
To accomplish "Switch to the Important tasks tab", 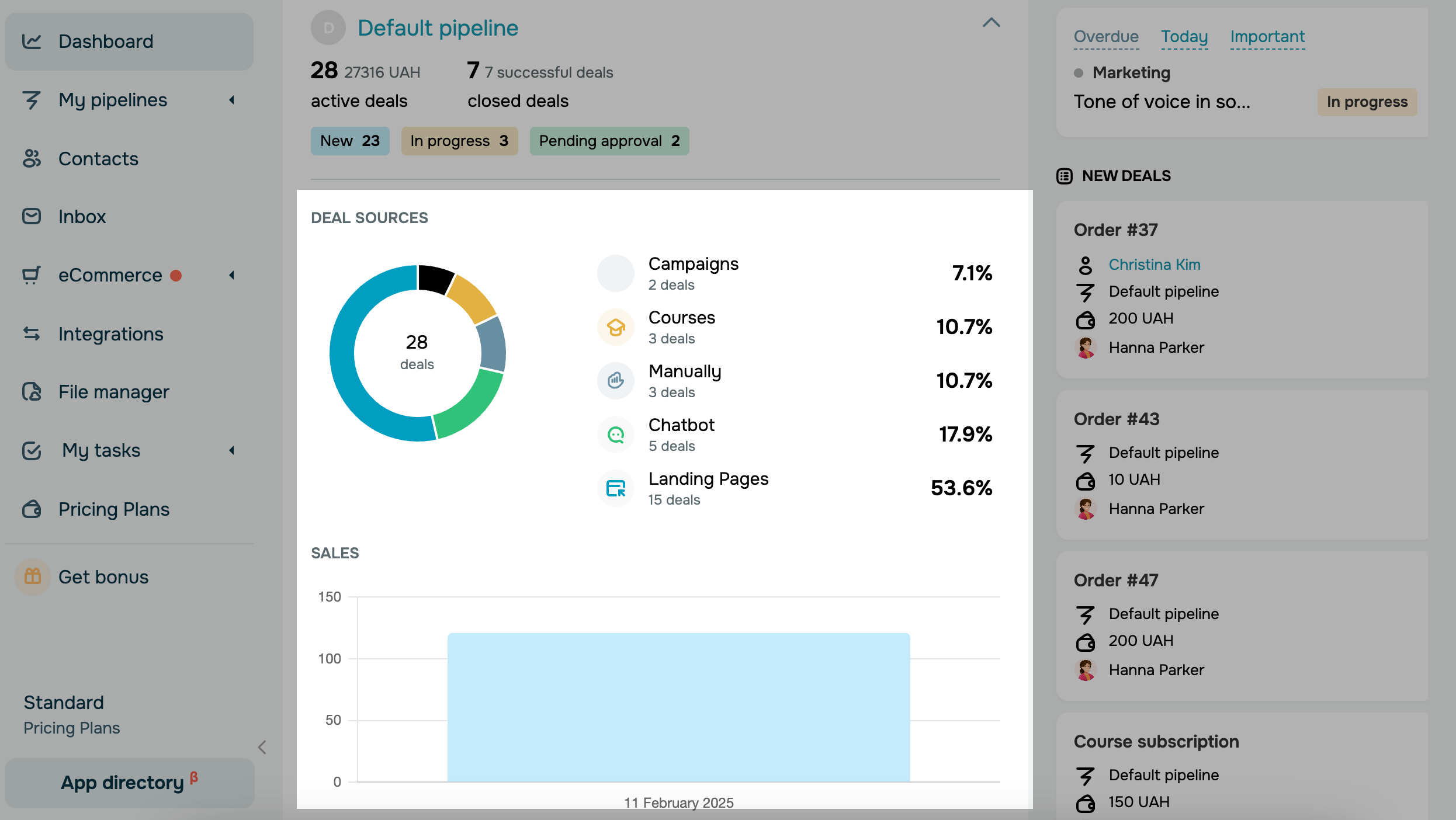I will (x=1267, y=37).
